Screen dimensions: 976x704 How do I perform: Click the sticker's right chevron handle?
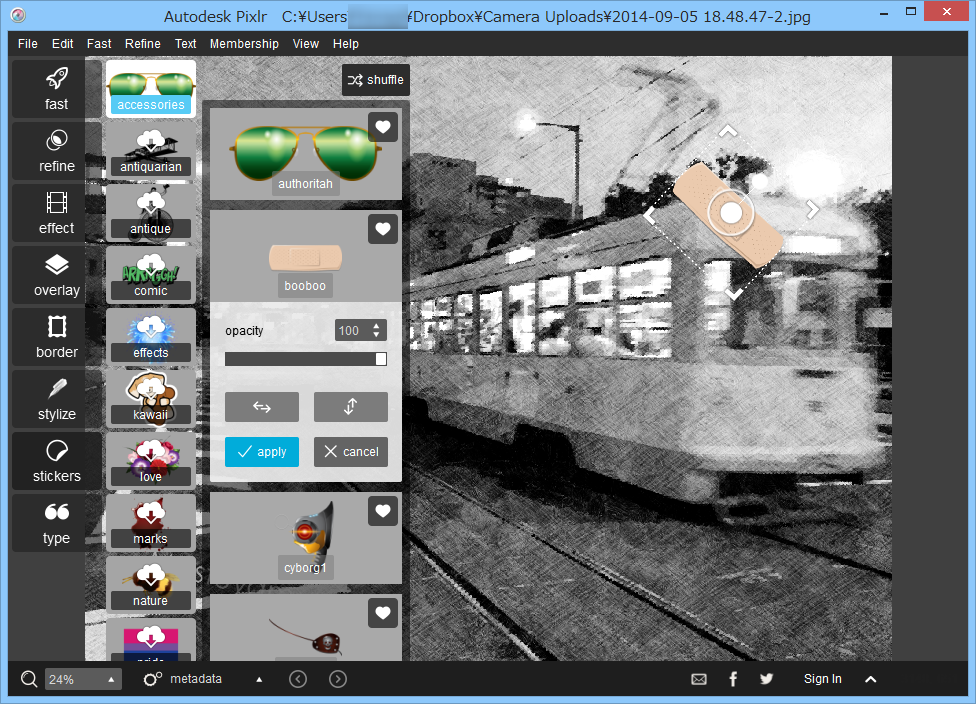pos(812,210)
